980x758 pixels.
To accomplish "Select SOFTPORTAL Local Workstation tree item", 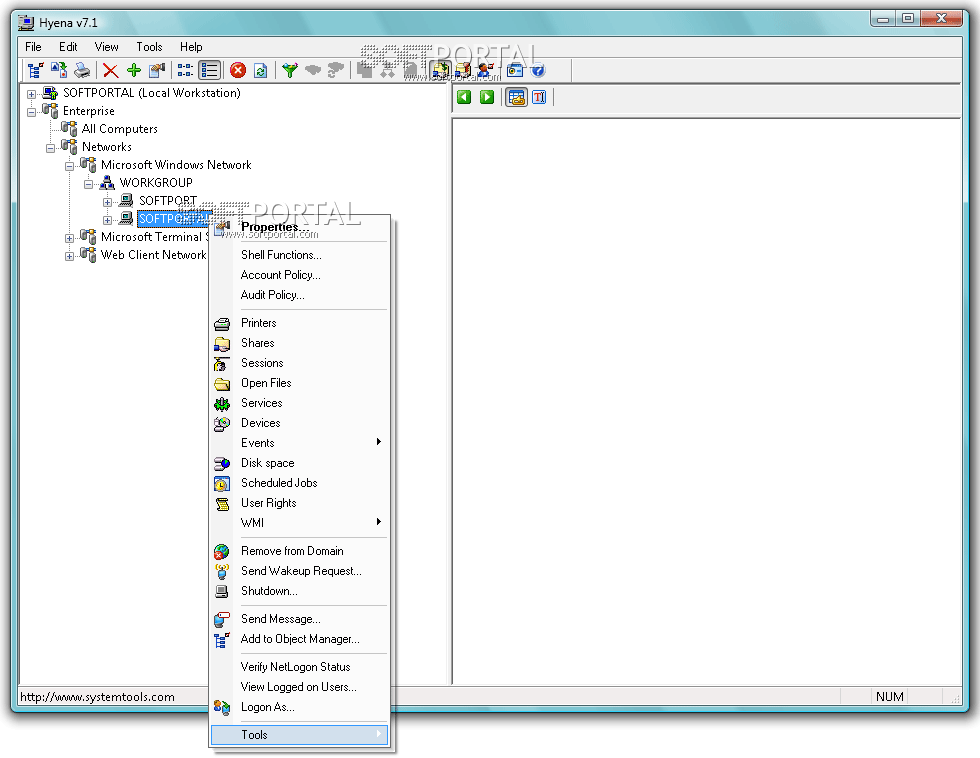I will (x=151, y=93).
